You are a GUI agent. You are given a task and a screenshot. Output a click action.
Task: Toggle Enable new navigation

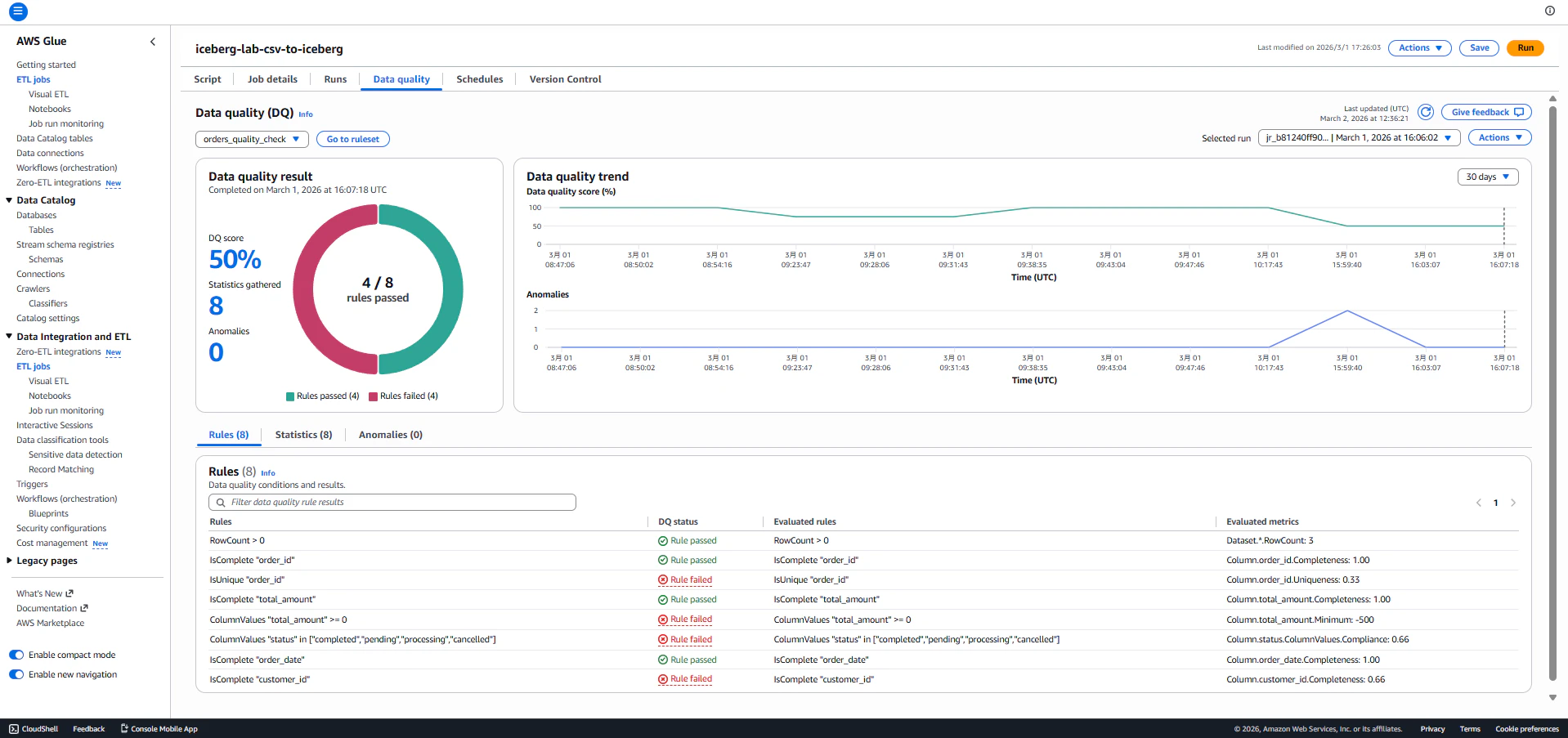16,674
